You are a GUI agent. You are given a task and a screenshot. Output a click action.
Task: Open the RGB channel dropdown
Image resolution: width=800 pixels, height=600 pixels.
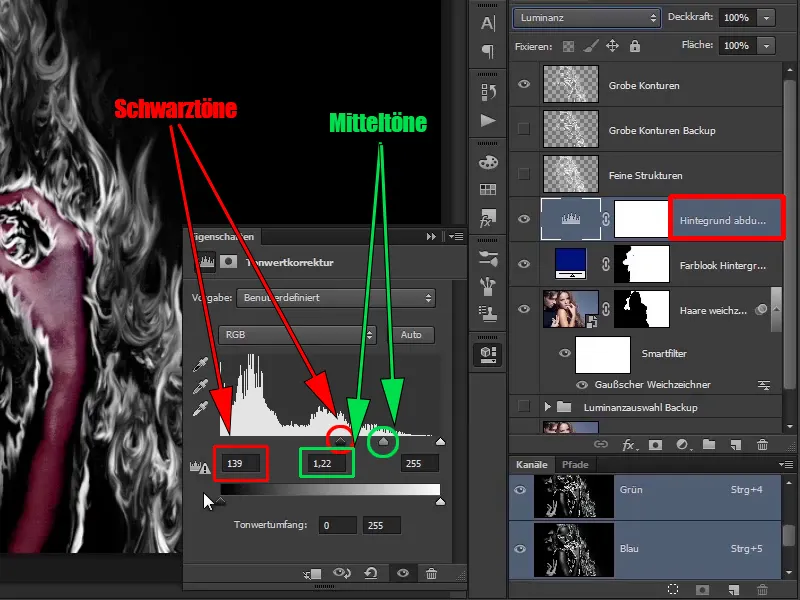(x=297, y=335)
